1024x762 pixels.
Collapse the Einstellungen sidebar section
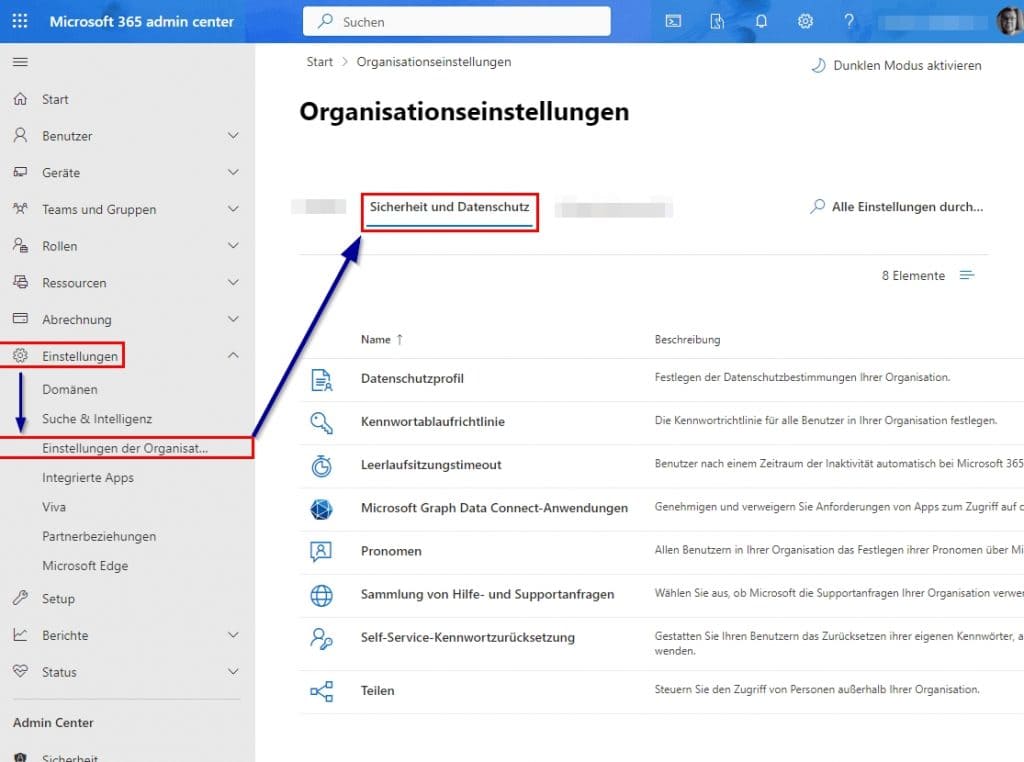(x=233, y=355)
